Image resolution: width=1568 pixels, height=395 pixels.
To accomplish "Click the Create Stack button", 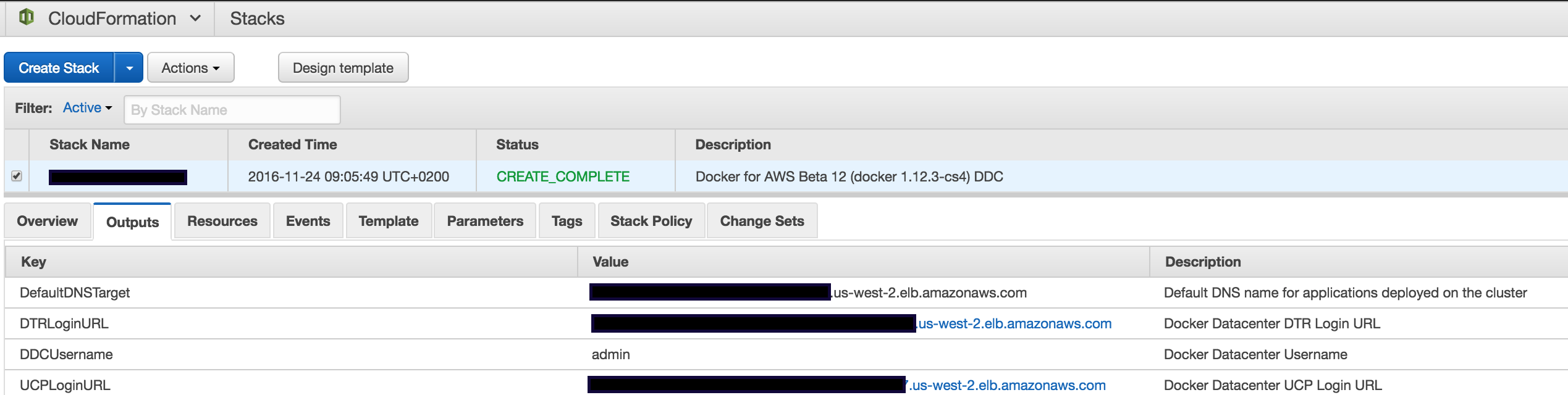I will (x=59, y=68).
